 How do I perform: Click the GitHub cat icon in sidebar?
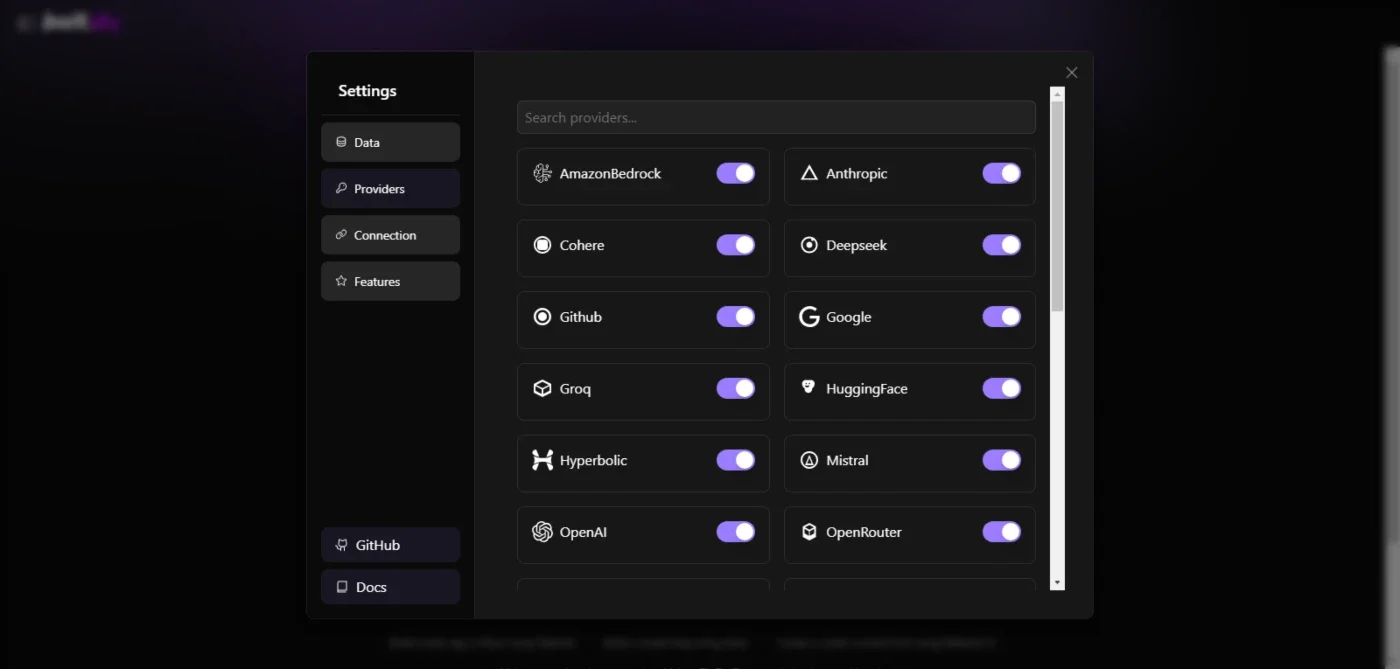point(342,545)
